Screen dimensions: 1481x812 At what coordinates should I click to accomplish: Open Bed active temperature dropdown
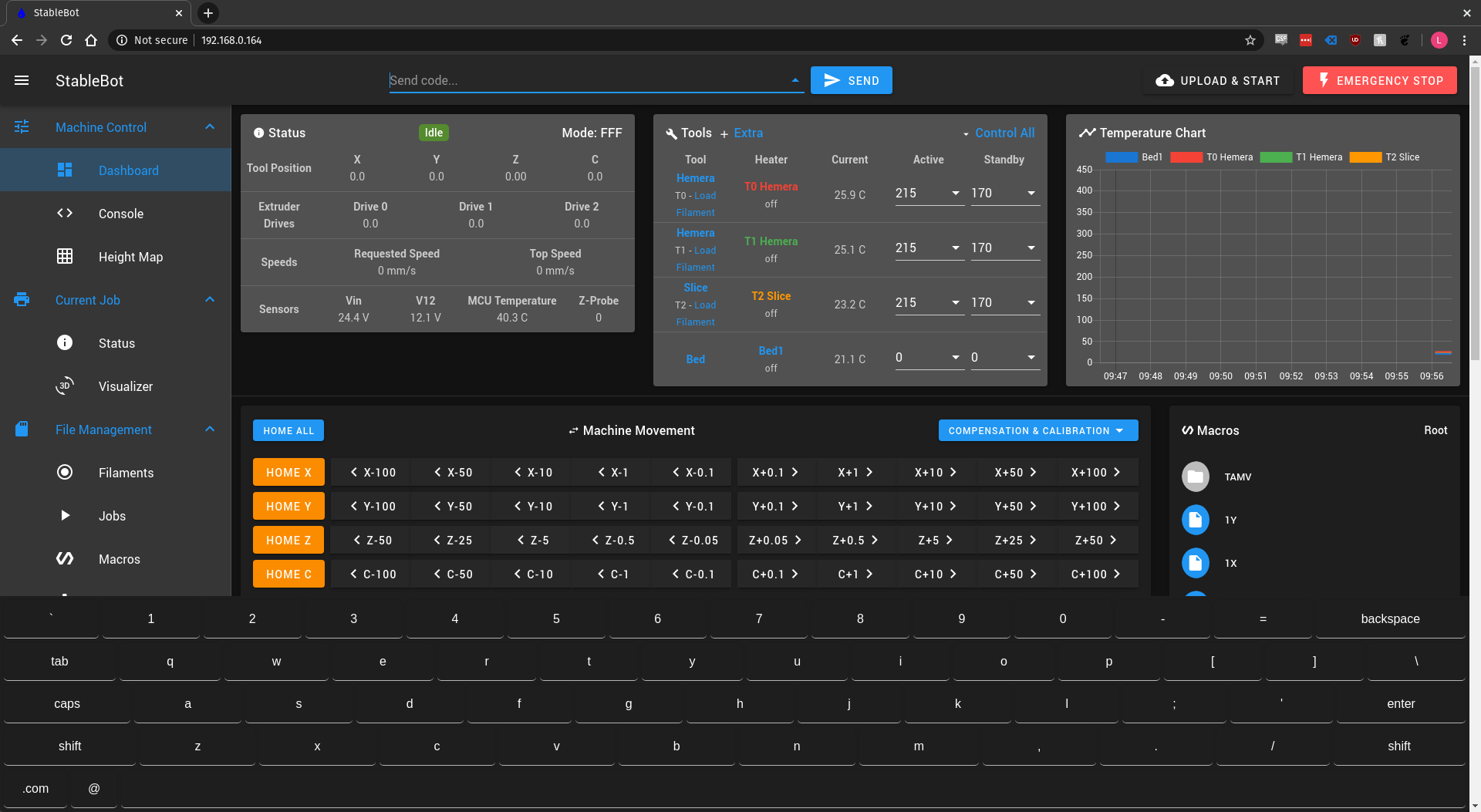[956, 357]
